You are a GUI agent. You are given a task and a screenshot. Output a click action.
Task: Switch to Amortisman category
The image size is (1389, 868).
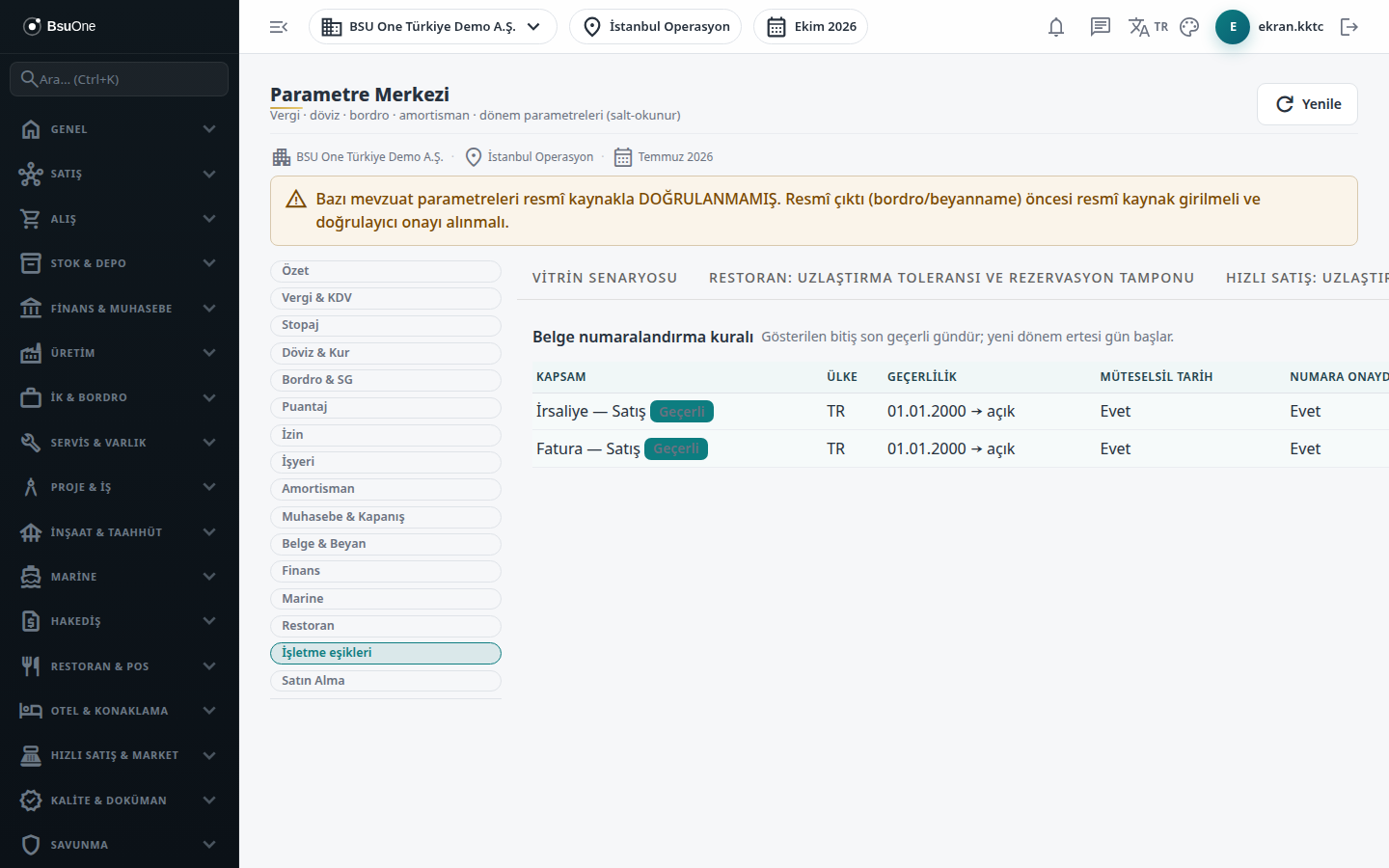(386, 489)
